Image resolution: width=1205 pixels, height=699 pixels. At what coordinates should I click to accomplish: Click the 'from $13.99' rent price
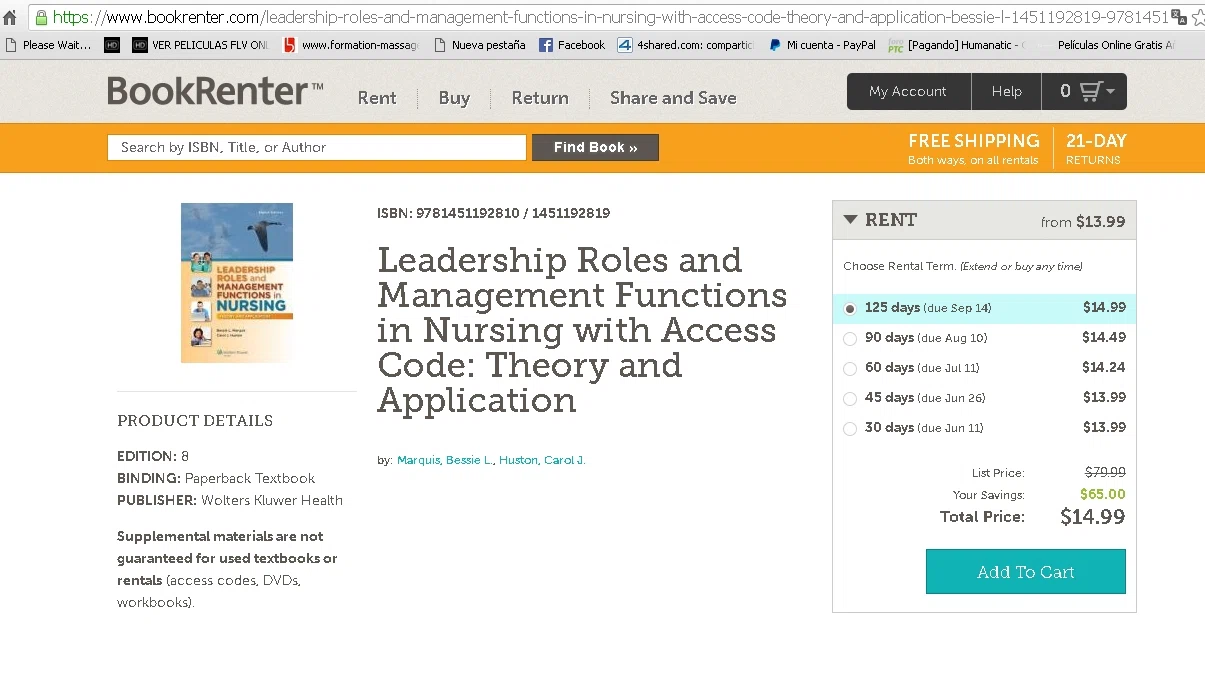(1083, 222)
